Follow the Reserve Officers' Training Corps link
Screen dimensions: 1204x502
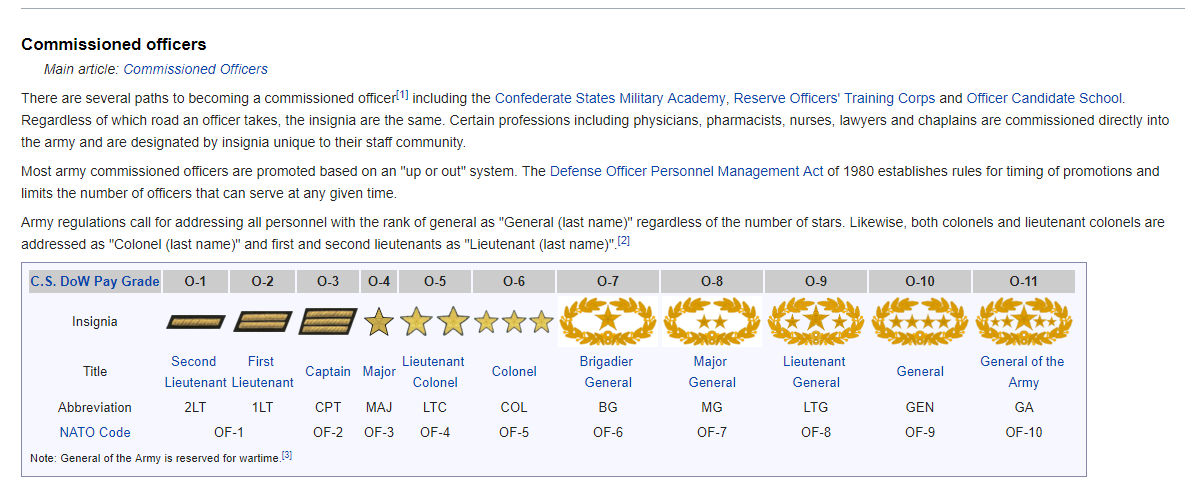pos(834,98)
